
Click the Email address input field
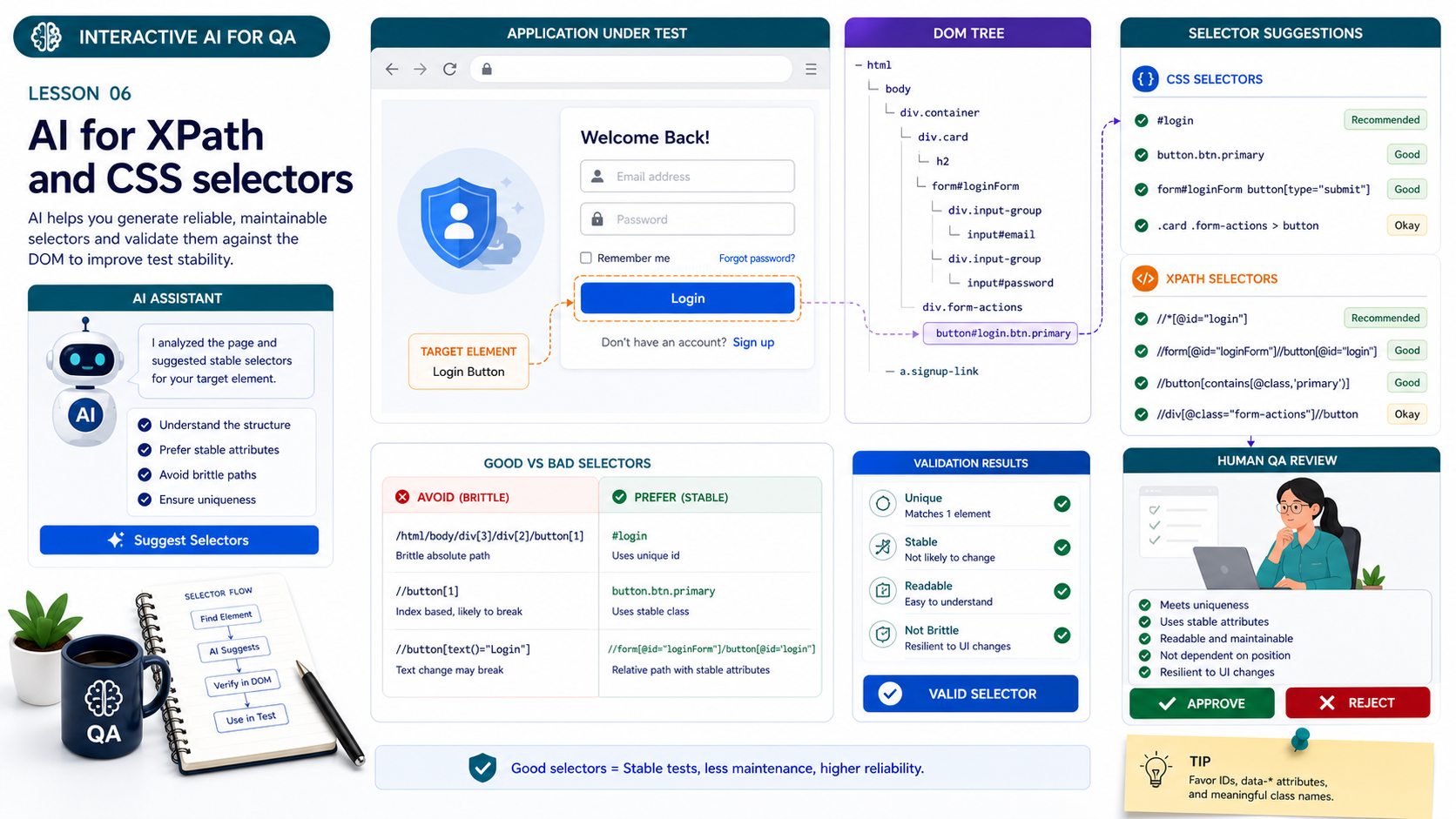[x=687, y=177]
